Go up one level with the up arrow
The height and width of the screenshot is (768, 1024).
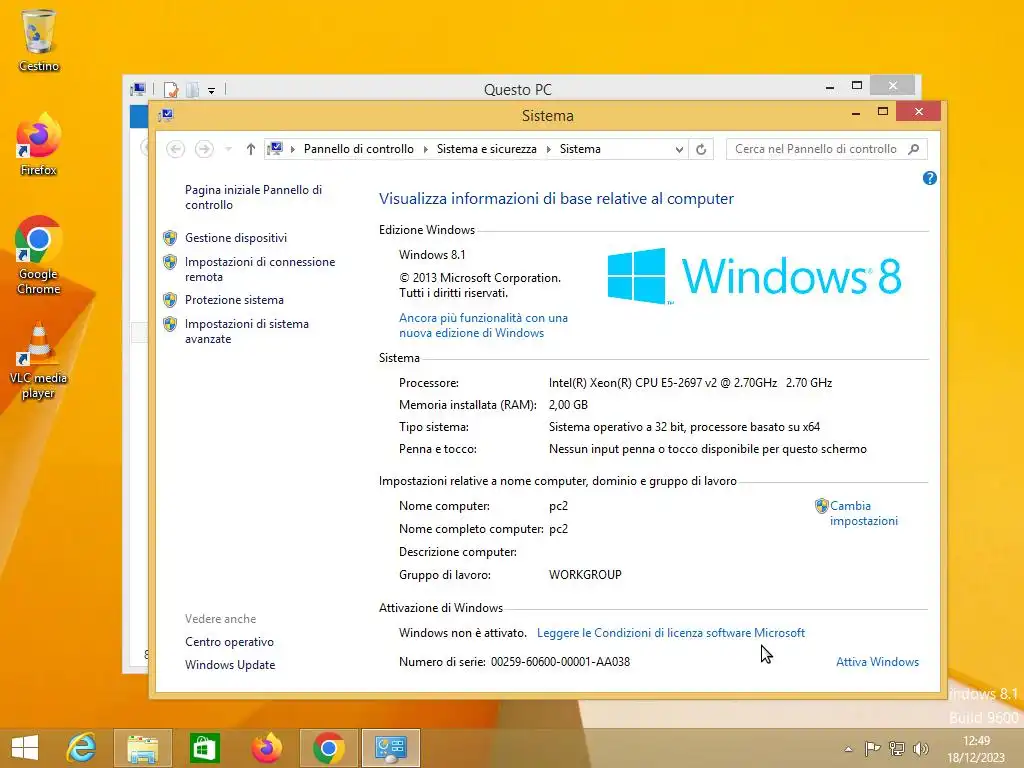pyautogui.click(x=250, y=149)
